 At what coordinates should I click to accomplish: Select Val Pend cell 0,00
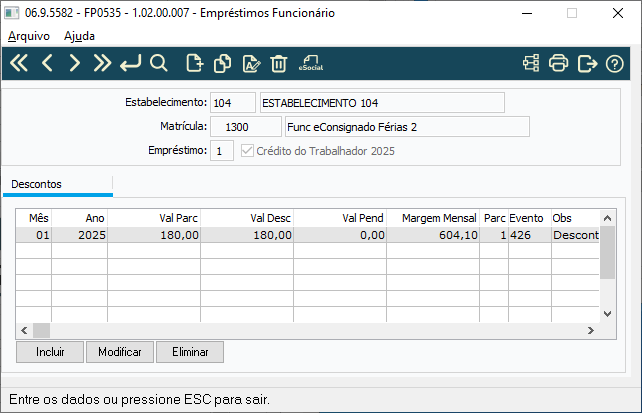340,235
